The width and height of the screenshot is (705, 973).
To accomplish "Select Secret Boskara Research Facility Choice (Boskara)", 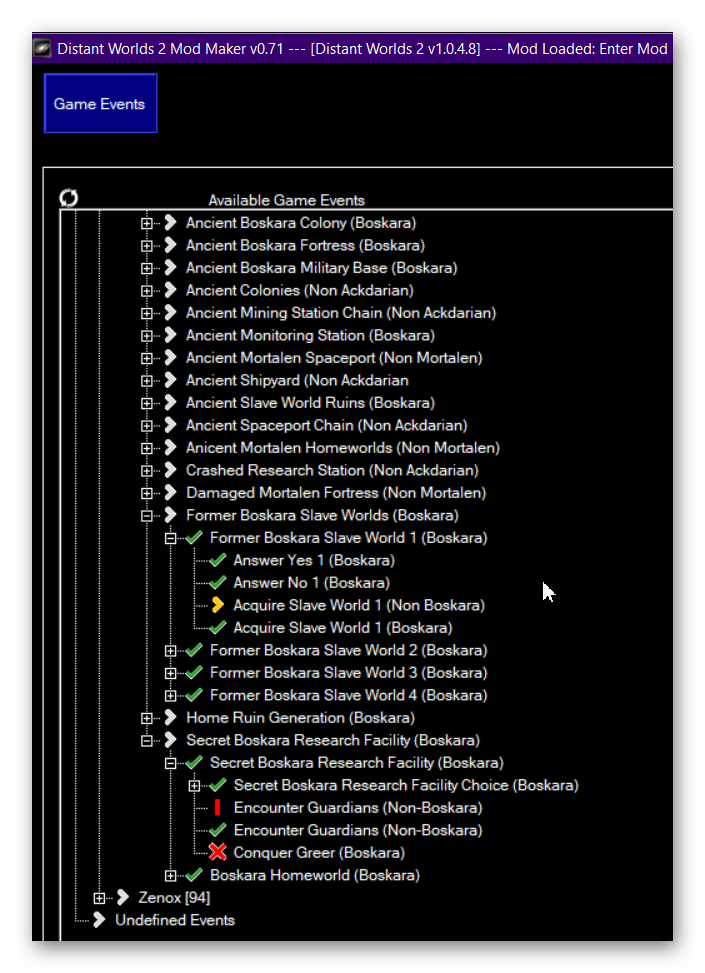I will (x=406, y=785).
